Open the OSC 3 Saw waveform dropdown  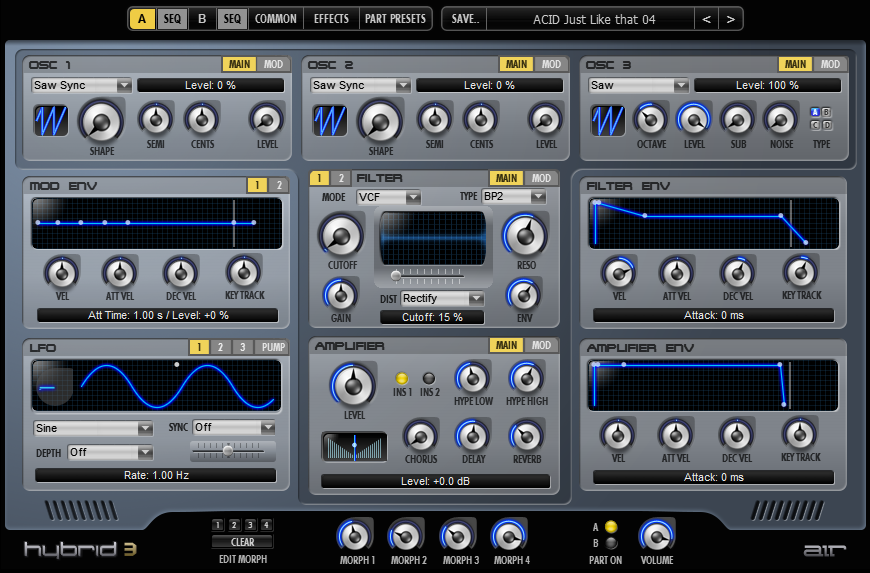pos(638,85)
